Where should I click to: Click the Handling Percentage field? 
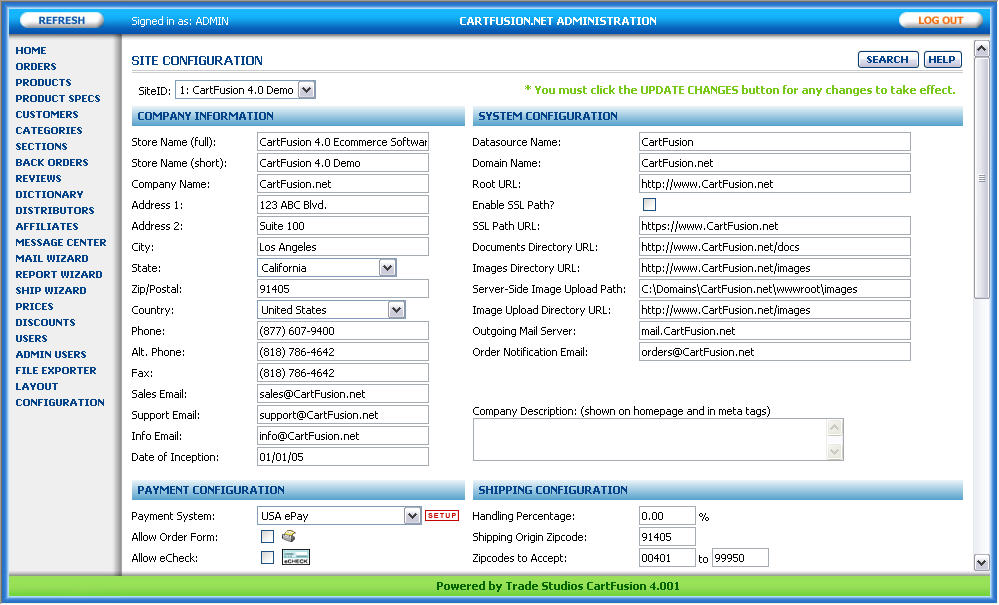coord(667,515)
